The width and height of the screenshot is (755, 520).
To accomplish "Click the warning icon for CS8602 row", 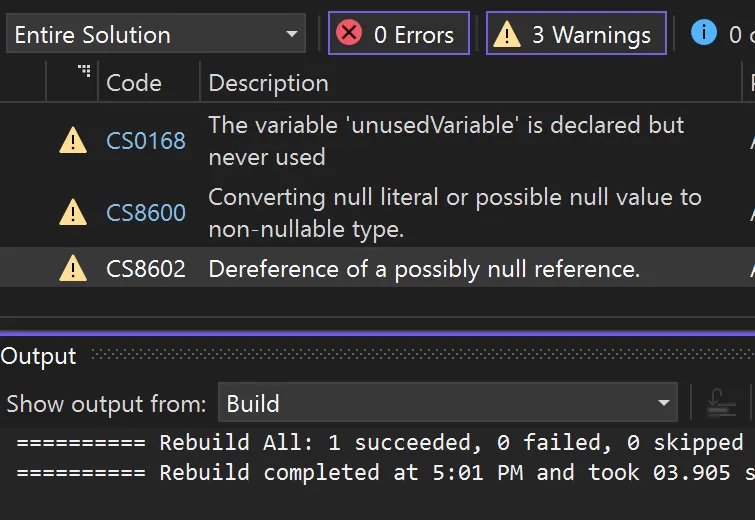I will (x=73, y=268).
